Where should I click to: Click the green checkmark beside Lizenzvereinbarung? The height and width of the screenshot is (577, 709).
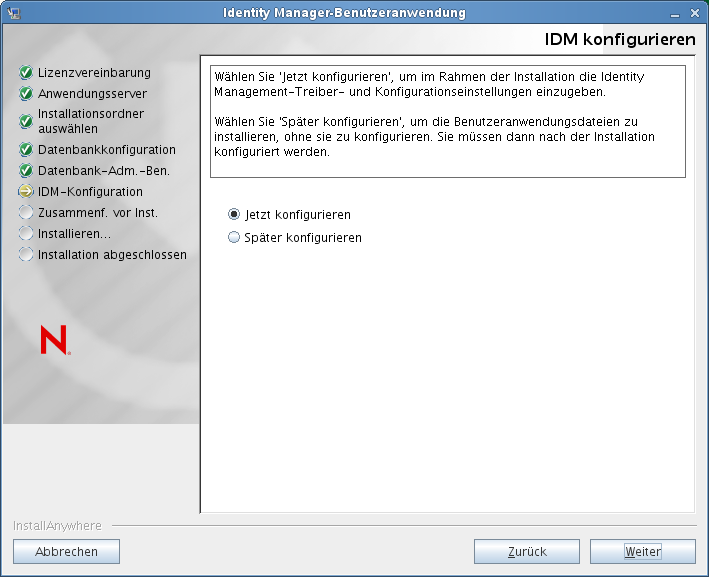(x=26, y=72)
